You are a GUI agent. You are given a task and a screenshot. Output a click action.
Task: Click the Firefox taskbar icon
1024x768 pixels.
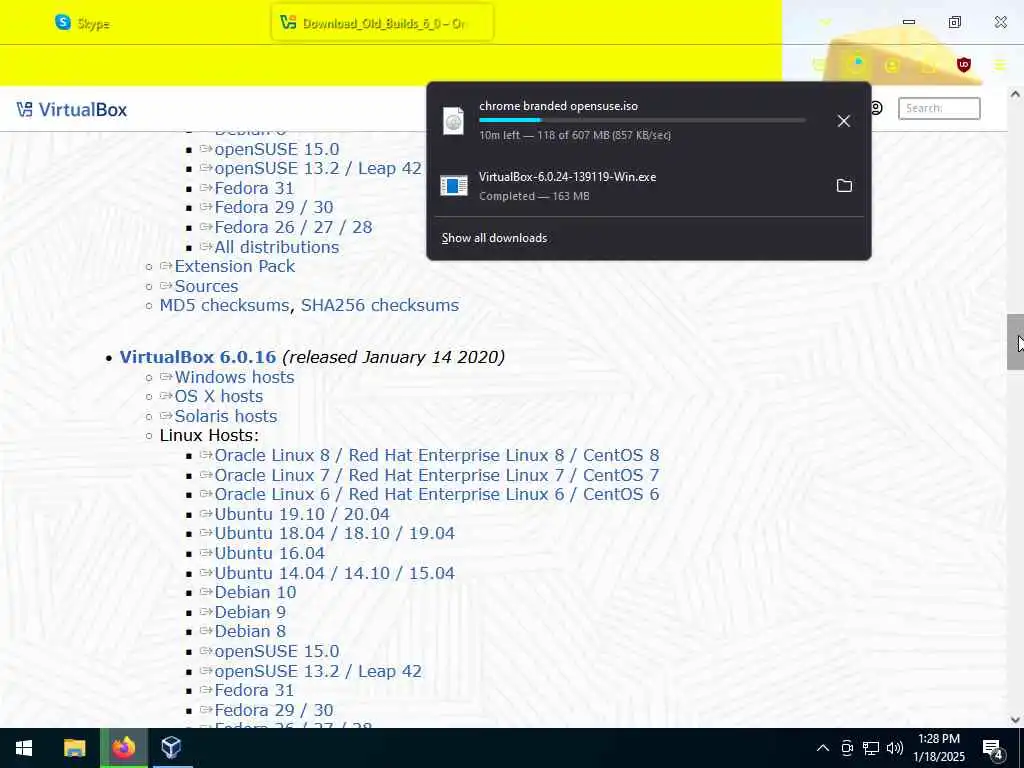click(x=123, y=748)
